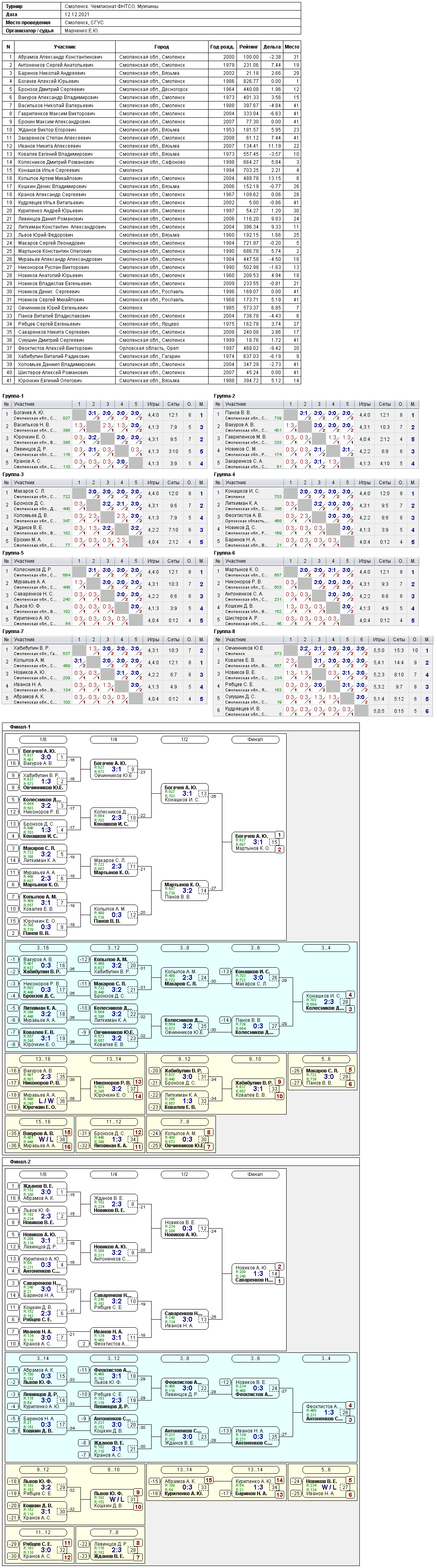Click the 3...16 round label
The height and width of the screenshot is (1568, 437).
point(42,948)
